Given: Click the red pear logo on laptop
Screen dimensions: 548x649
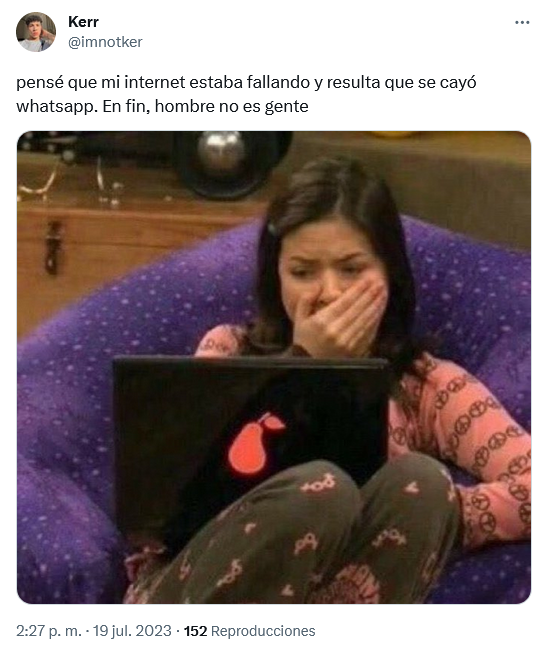Looking at the screenshot, I should 255,443.
